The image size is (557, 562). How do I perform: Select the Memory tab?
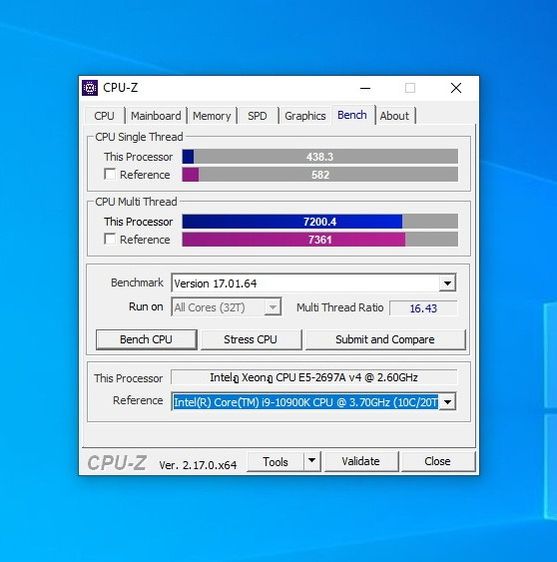click(212, 116)
